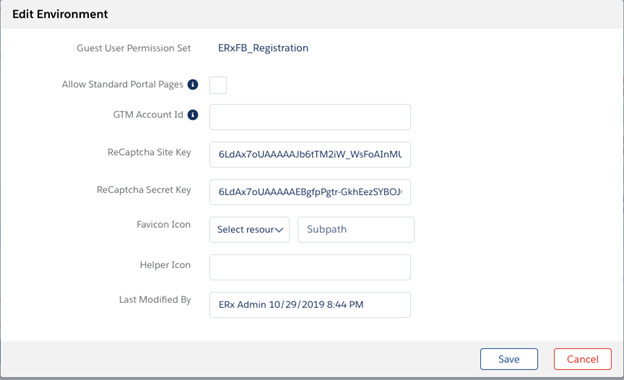The width and height of the screenshot is (624, 380).
Task: Click info icon next to GTM Account Id
Action: (193, 115)
